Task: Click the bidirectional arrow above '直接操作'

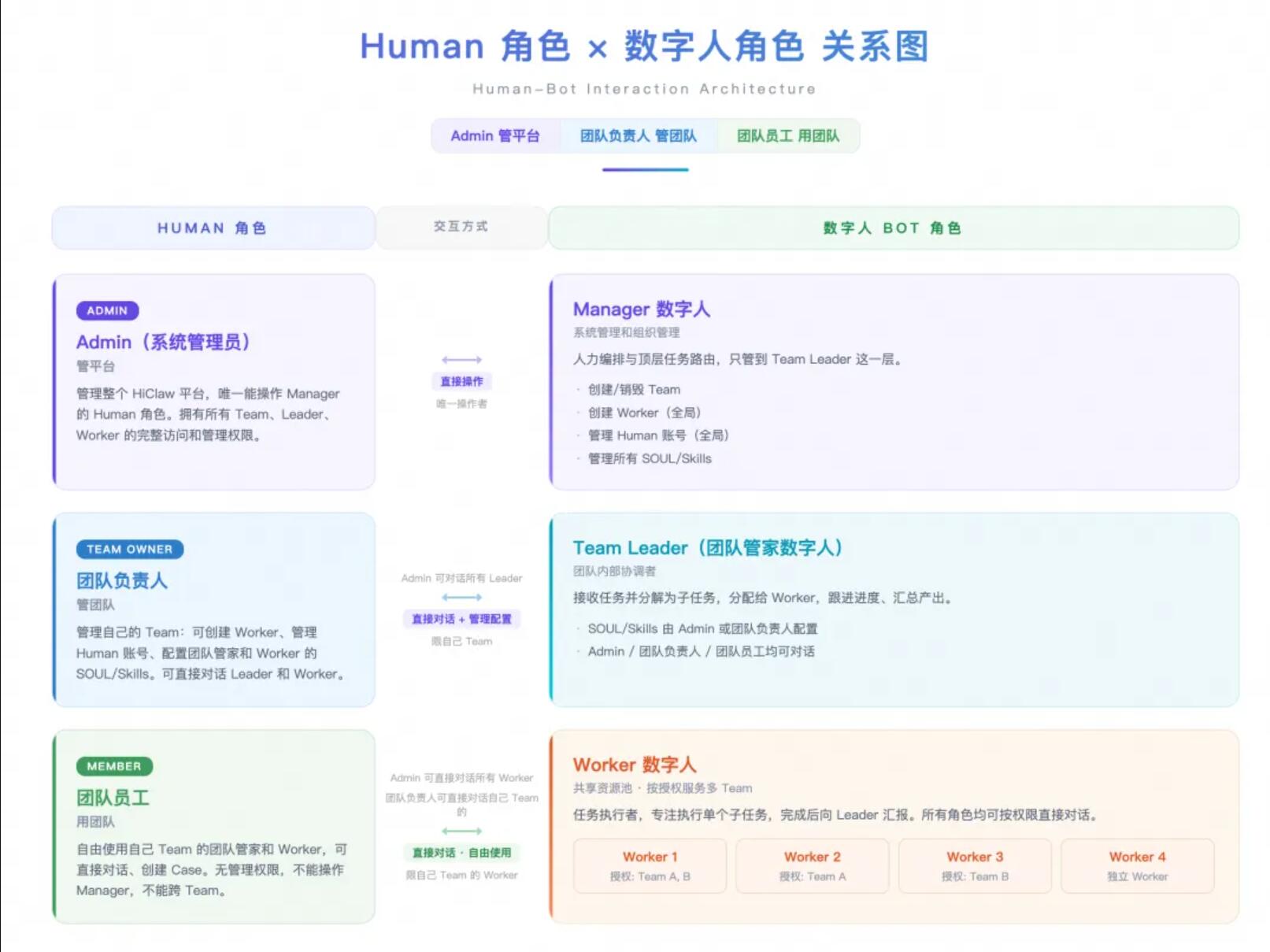Action: (462, 360)
